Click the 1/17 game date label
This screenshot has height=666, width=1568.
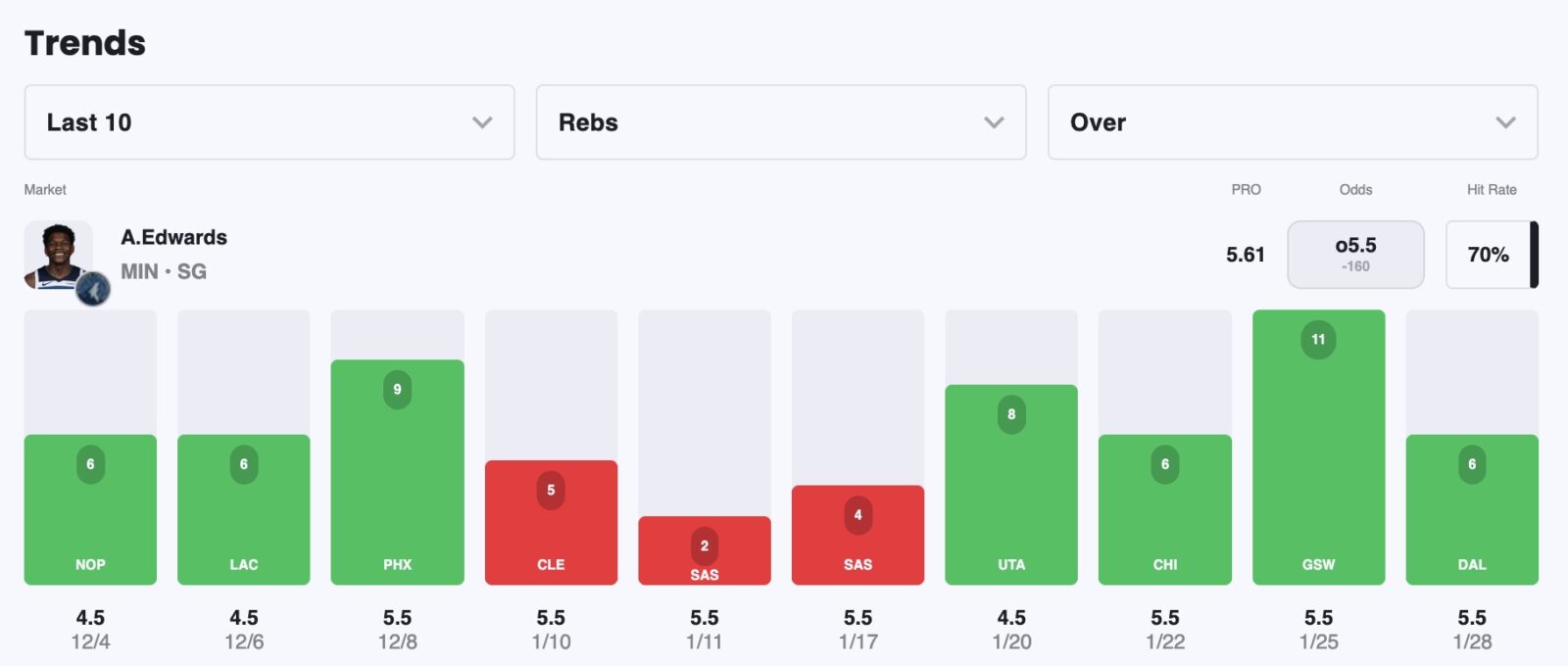coord(857,642)
